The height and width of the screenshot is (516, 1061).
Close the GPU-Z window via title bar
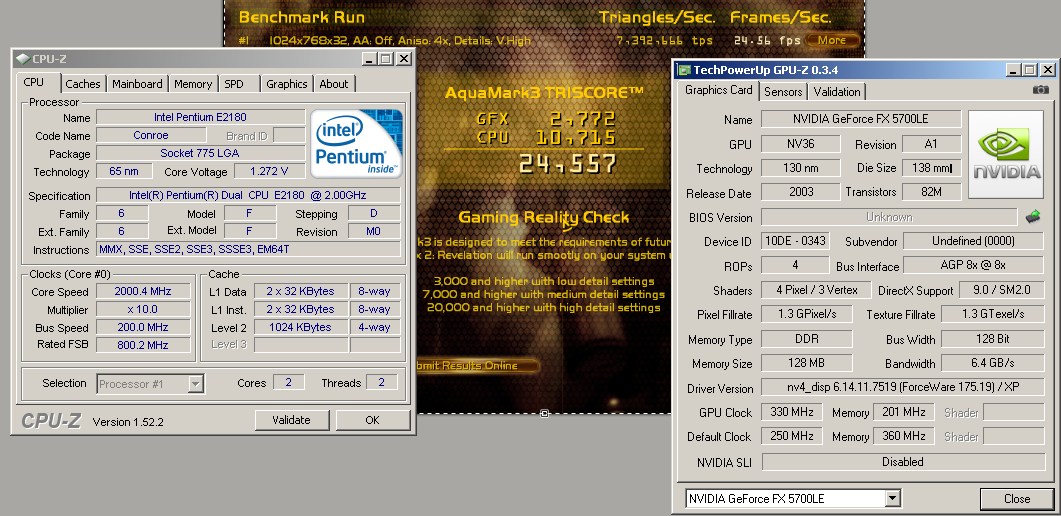tap(1047, 70)
